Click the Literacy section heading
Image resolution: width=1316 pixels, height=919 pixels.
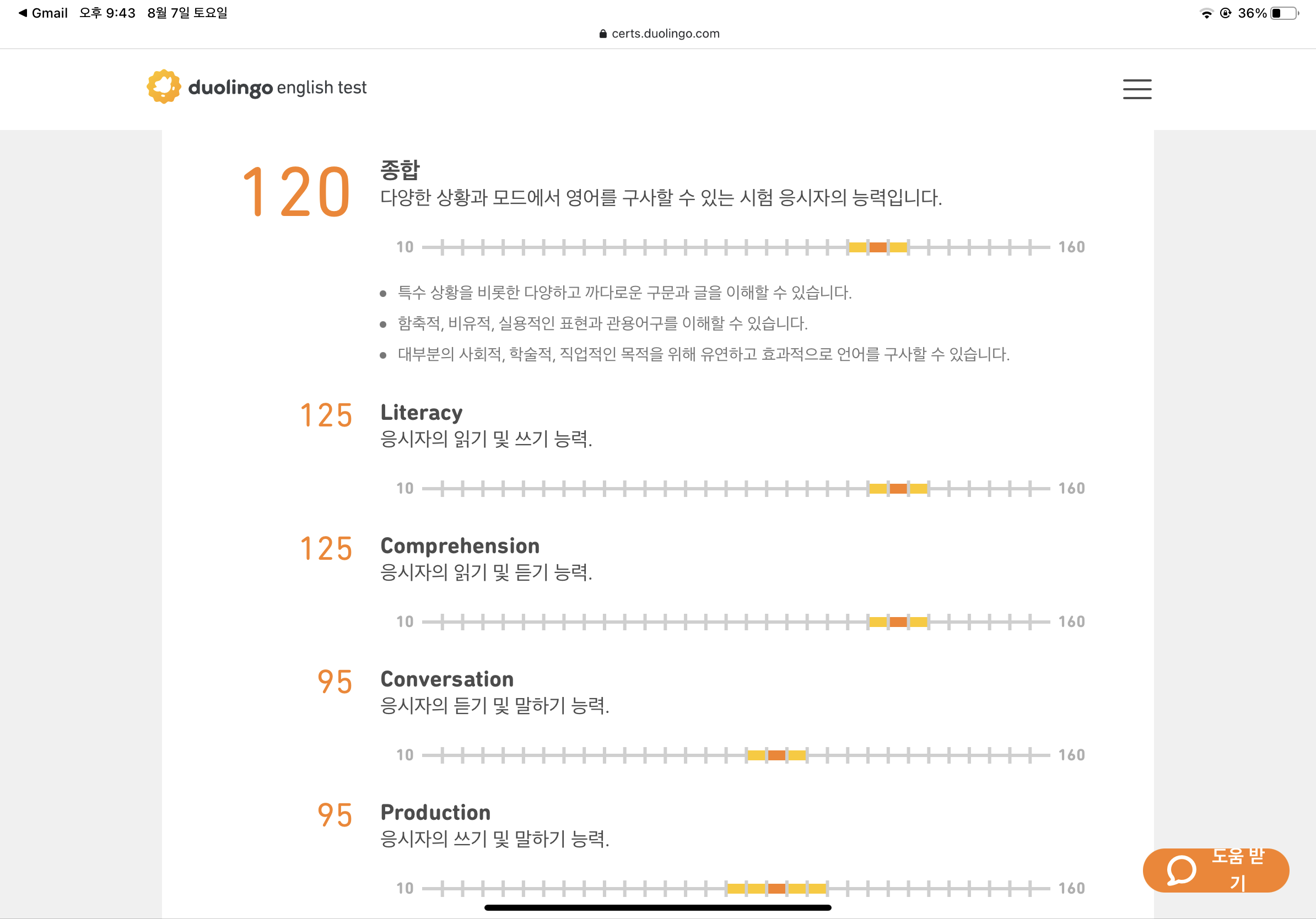(x=421, y=413)
